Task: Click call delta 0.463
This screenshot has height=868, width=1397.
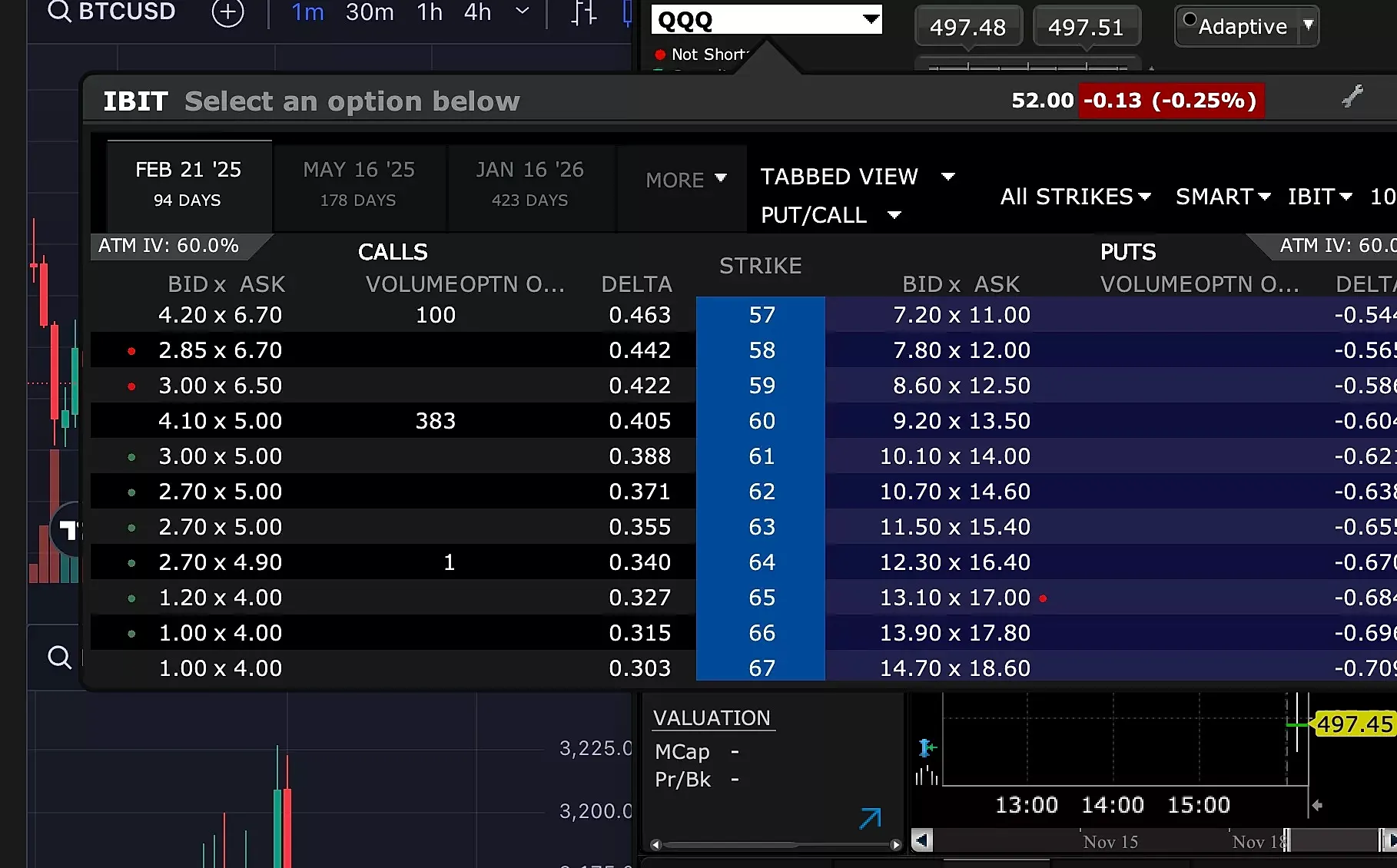Action: point(639,315)
